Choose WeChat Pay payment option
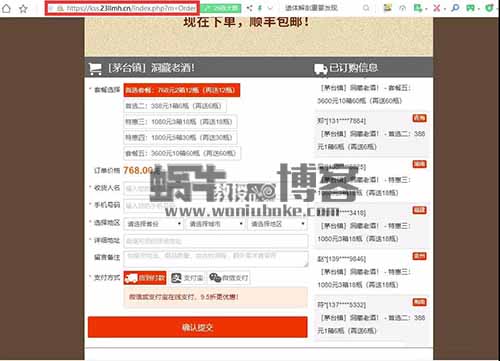500x361 pixels. pos(229,278)
